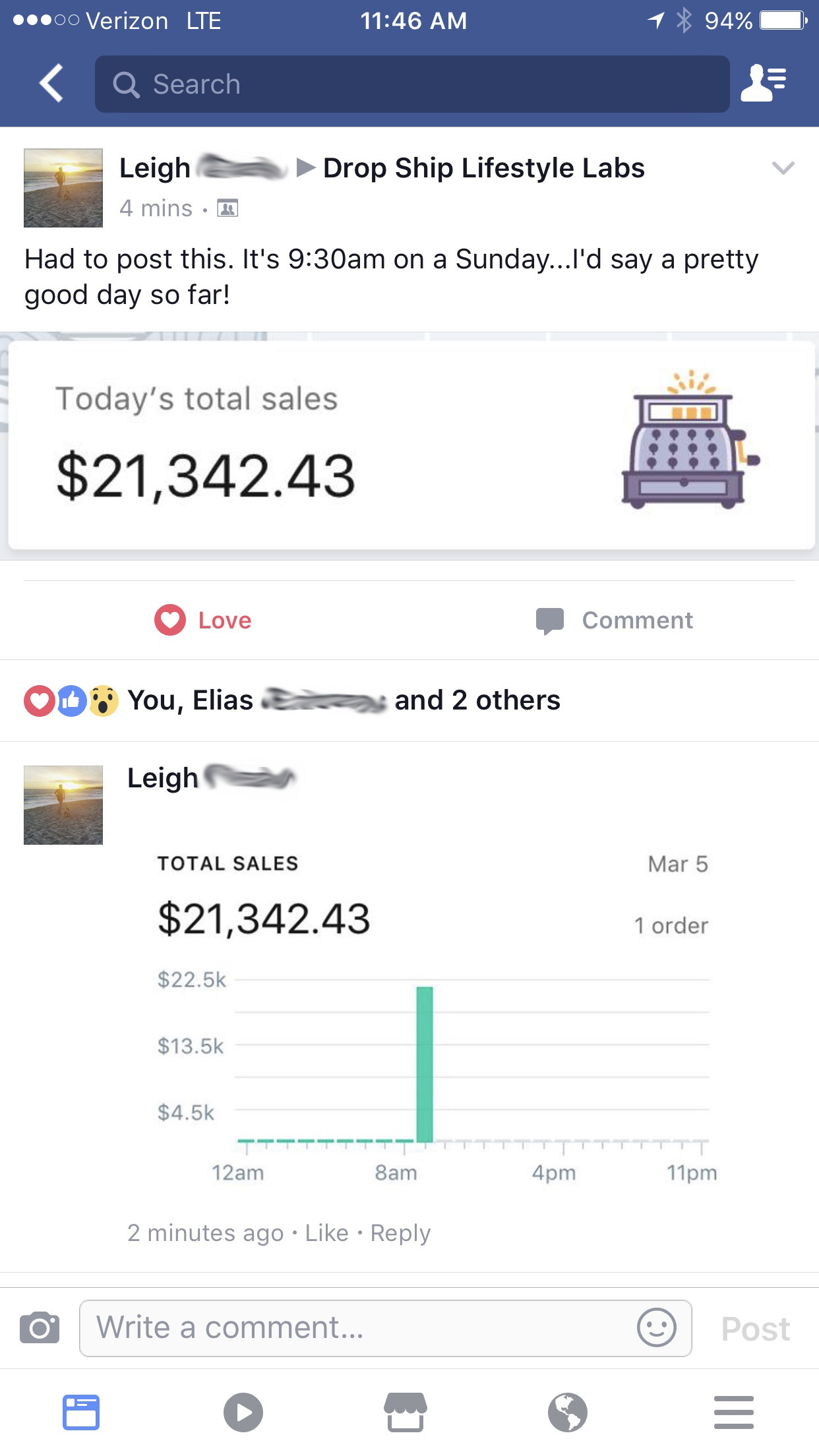
Task: Open the hamburger More menu
Action: tap(733, 1412)
